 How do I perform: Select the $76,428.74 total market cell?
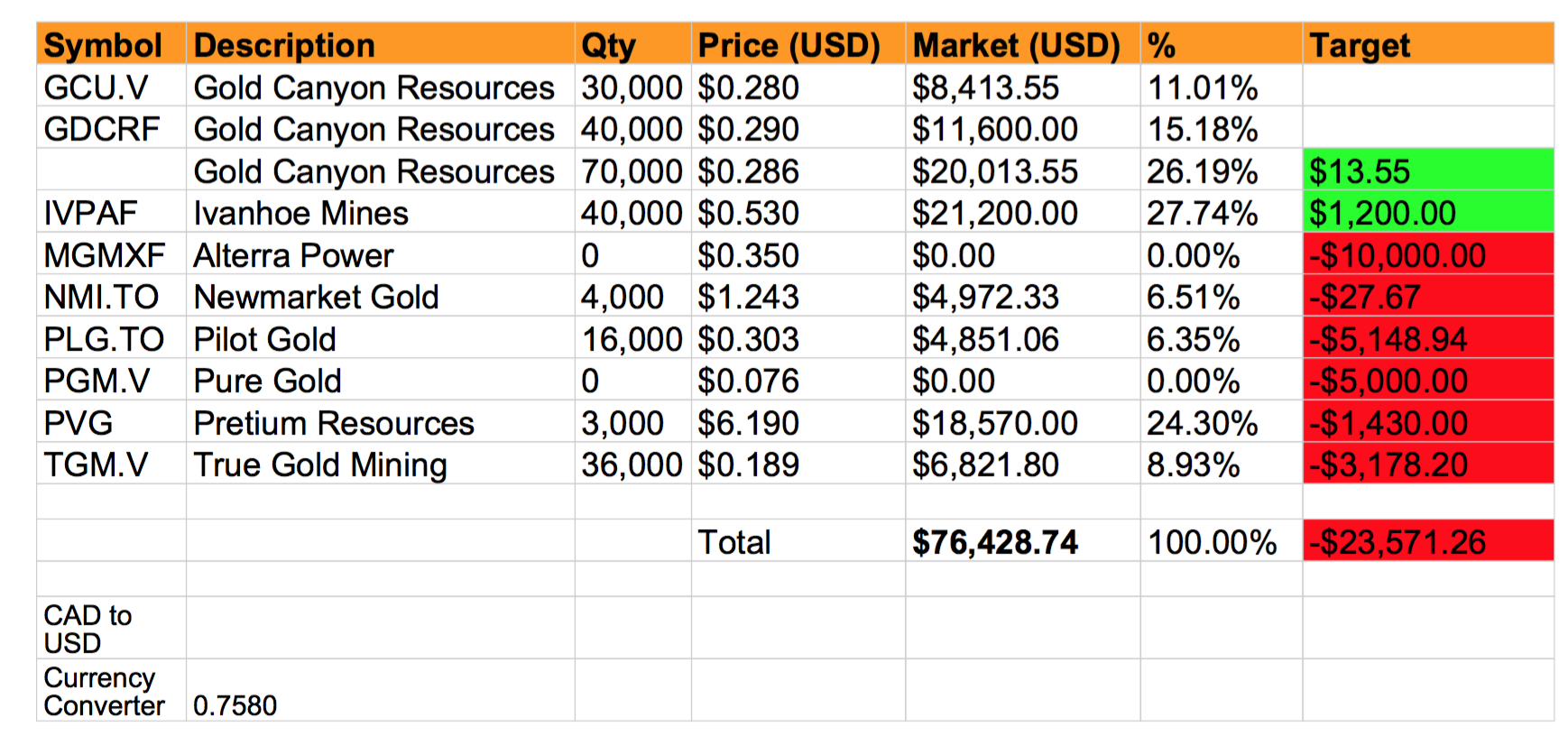coord(1022,540)
